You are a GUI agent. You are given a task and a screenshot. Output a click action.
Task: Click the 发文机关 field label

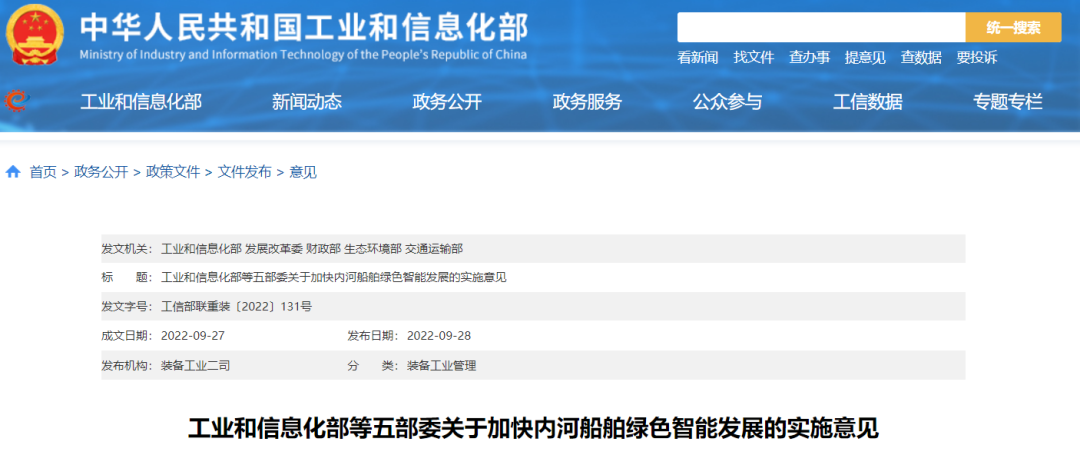pos(127,249)
